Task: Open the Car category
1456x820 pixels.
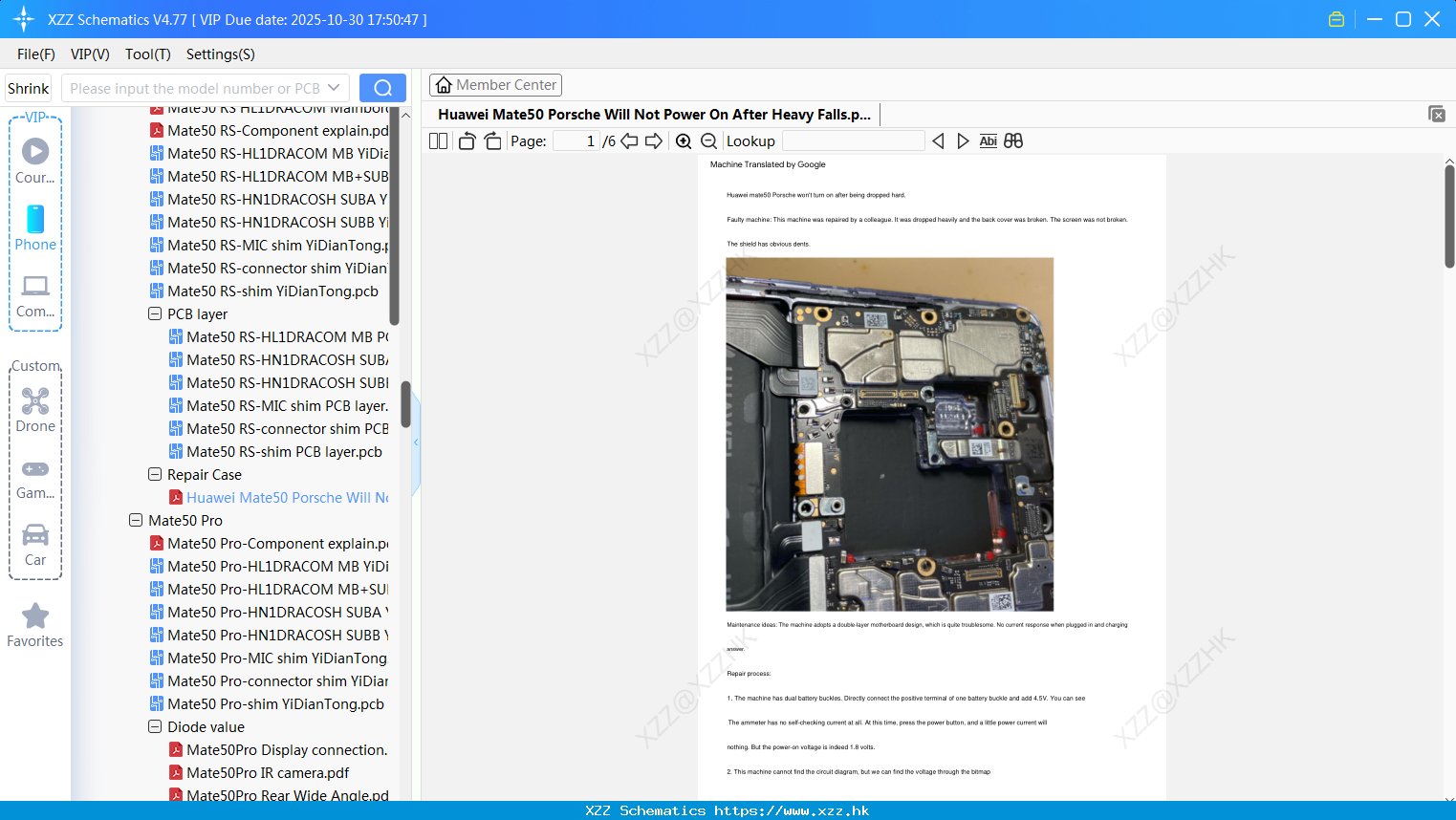Action: [35, 545]
